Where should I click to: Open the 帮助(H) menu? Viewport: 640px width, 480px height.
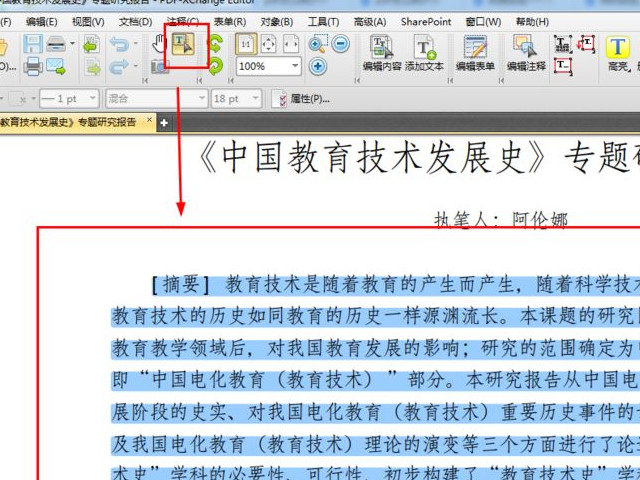[x=532, y=22]
